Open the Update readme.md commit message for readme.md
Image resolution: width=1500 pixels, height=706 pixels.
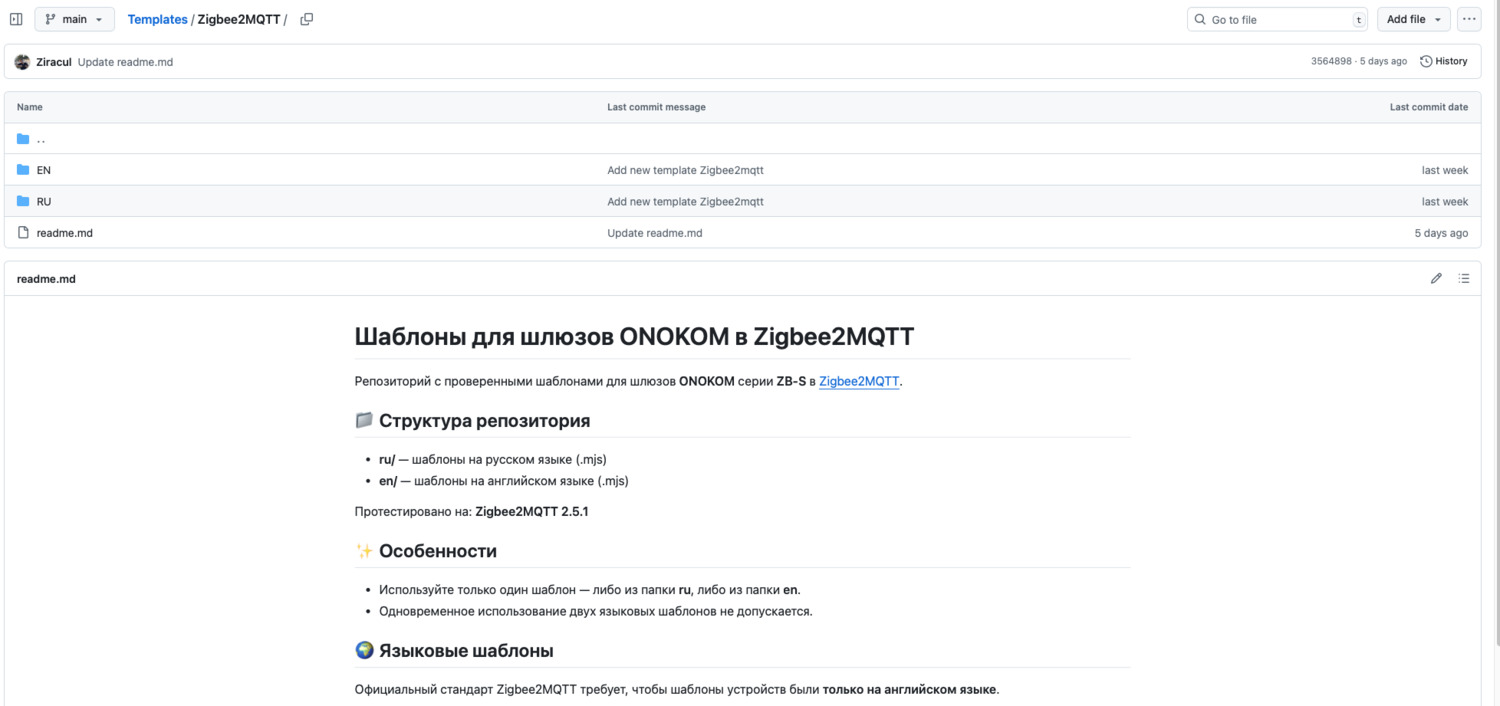pos(654,233)
